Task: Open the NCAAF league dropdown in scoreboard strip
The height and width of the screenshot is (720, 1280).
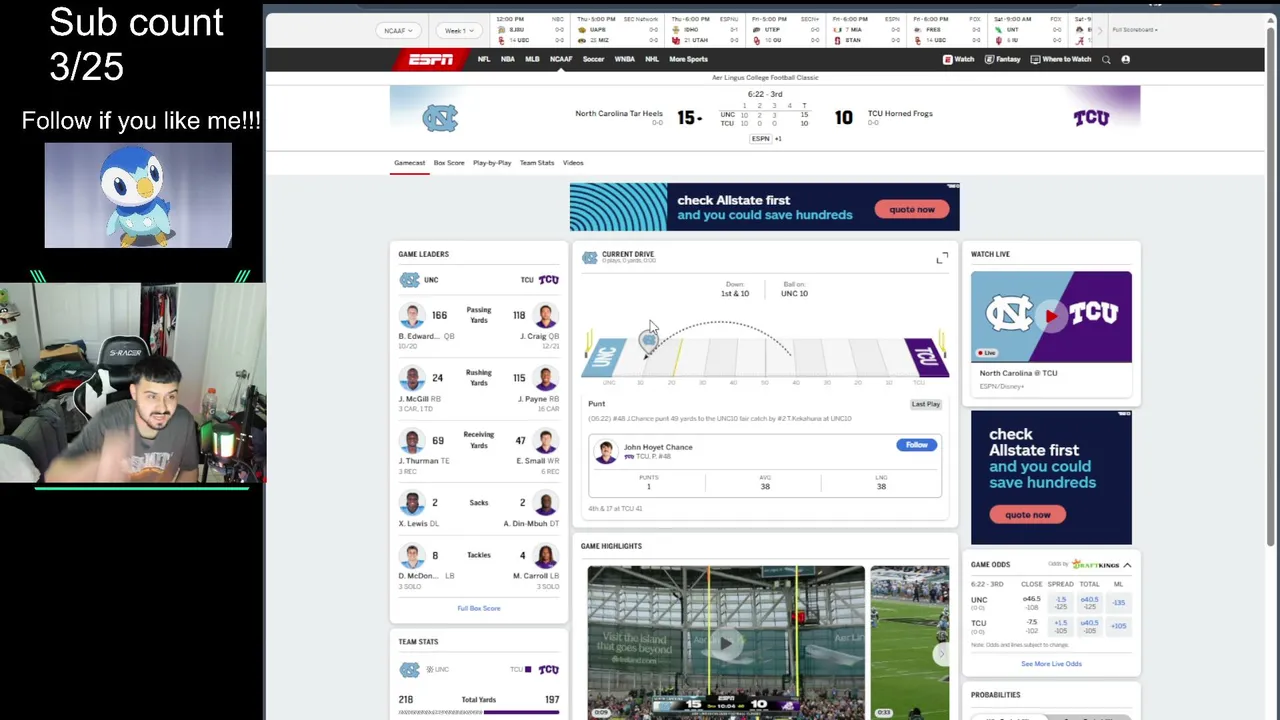Action: [x=398, y=31]
